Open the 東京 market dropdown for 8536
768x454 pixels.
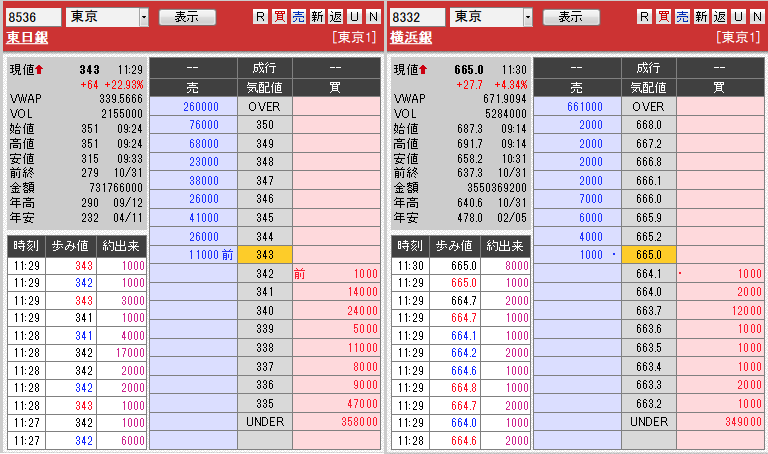(107, 17)
